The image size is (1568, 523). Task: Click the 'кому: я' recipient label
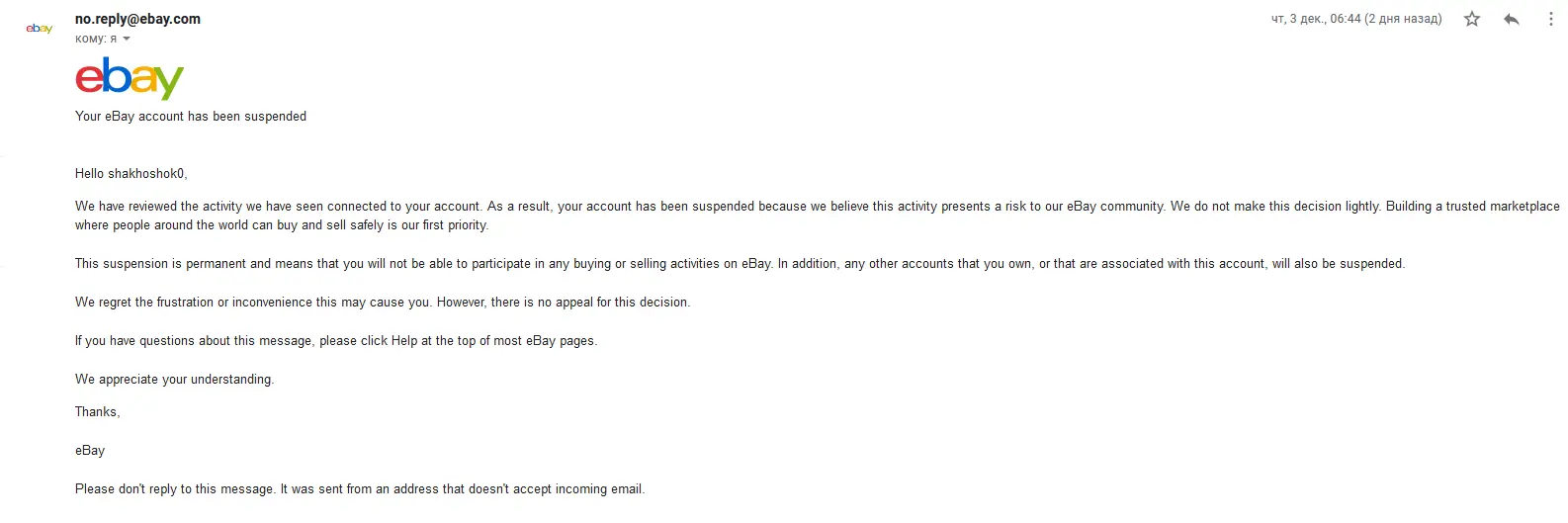[96, 39]
